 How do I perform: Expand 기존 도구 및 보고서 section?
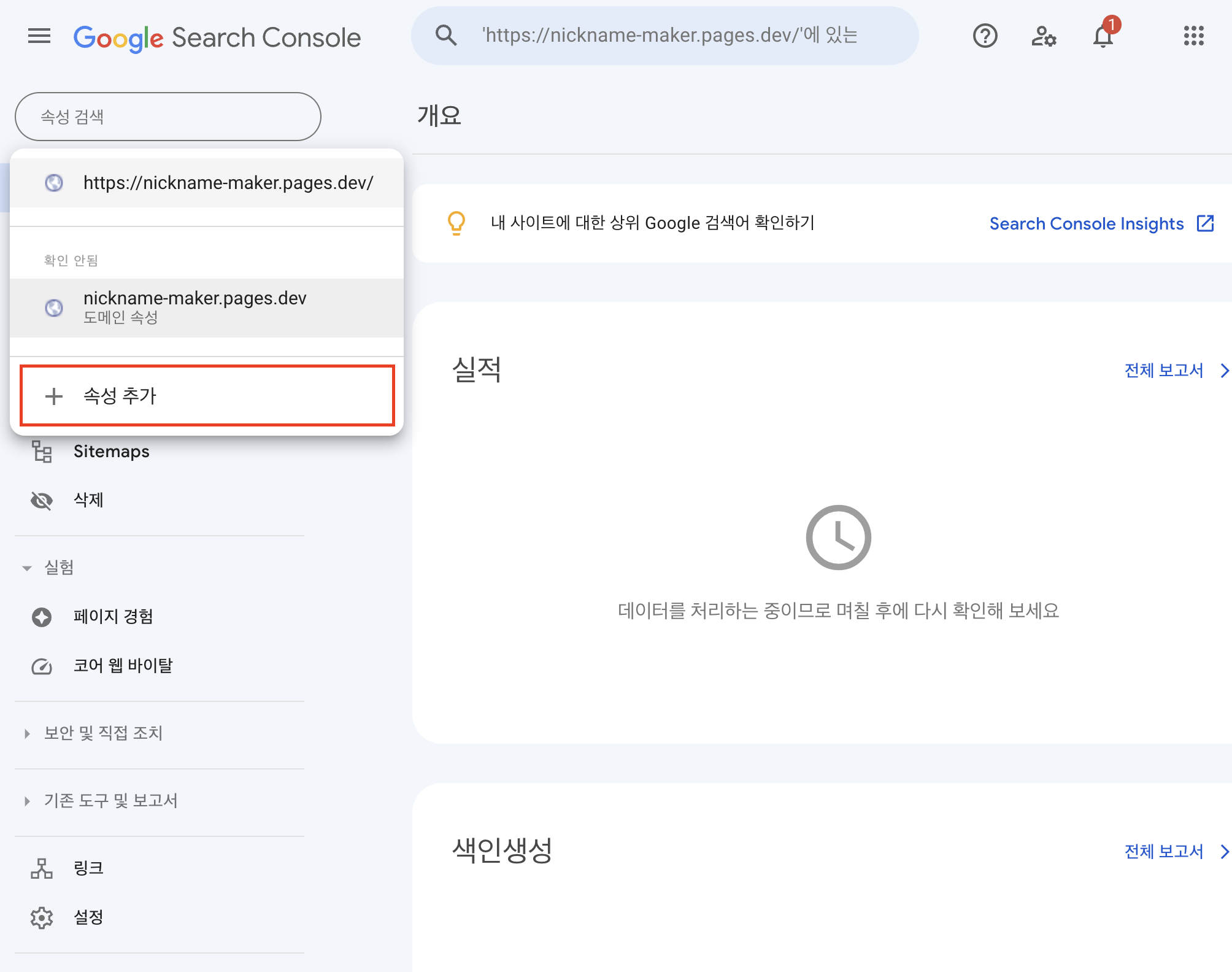[x=27, y=801]
